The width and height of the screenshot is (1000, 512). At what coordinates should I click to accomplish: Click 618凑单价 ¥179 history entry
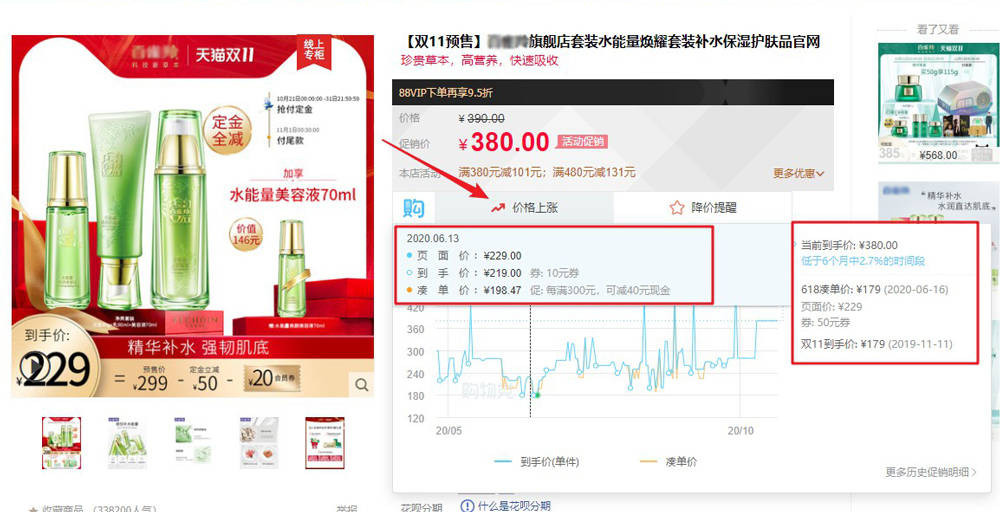point(876,289)
